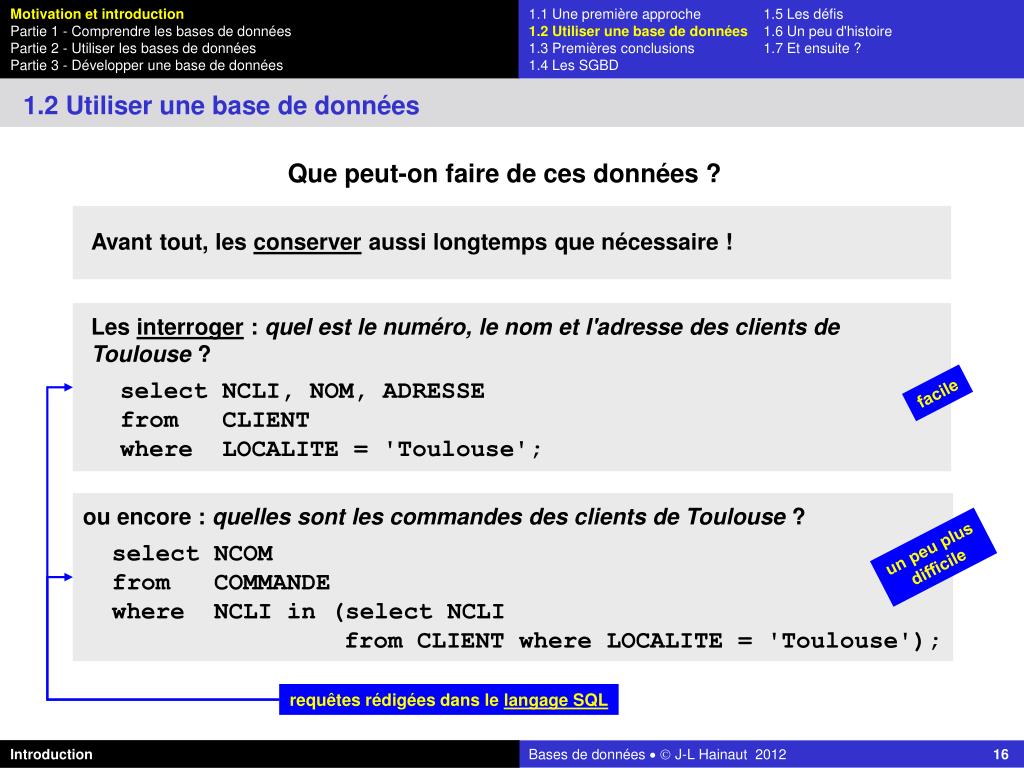This screenshot has height=768, width=1024.
Task: Jump to section '1.6 Un peu d'histoire'
Action: (827, 31)
